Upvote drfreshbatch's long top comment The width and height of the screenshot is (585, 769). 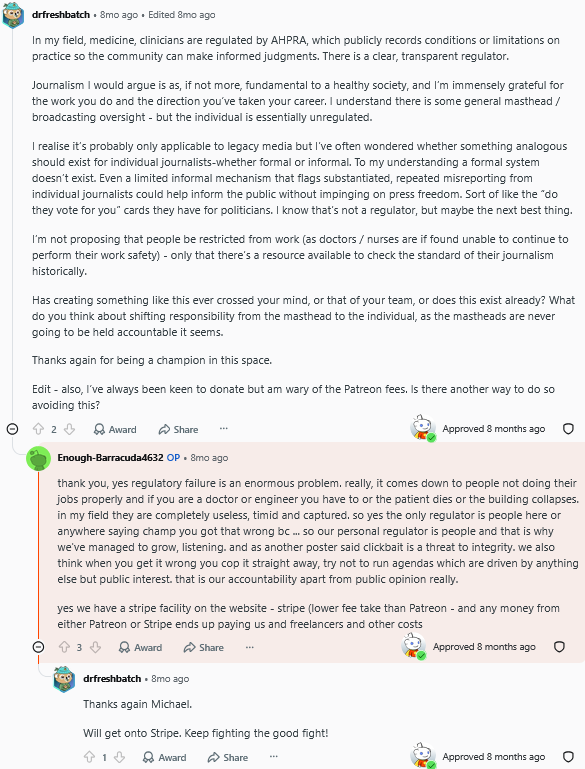[39, 430]
